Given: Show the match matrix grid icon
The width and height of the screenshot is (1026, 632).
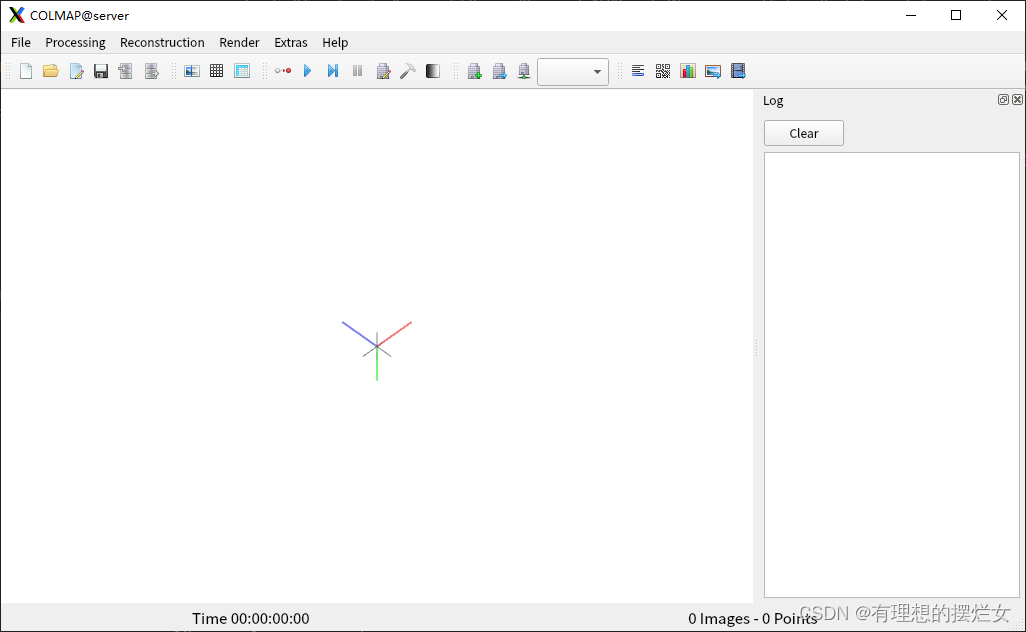Looking at the screenshot, I should (x=662, y=71).
